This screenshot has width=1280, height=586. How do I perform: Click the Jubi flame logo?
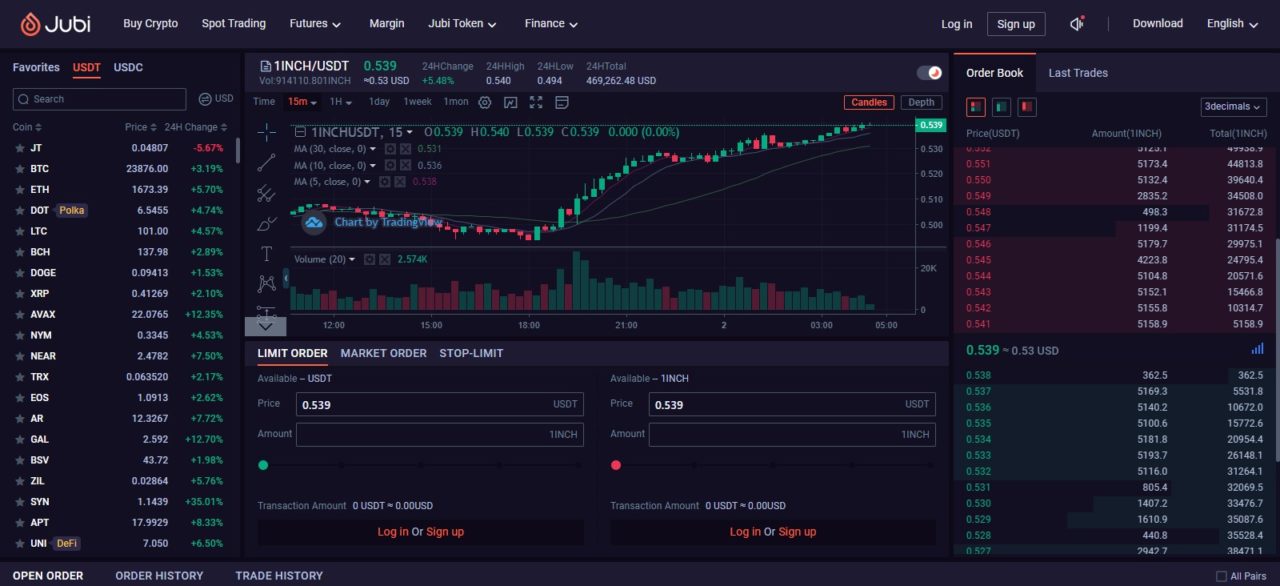(x=31, y=24)
